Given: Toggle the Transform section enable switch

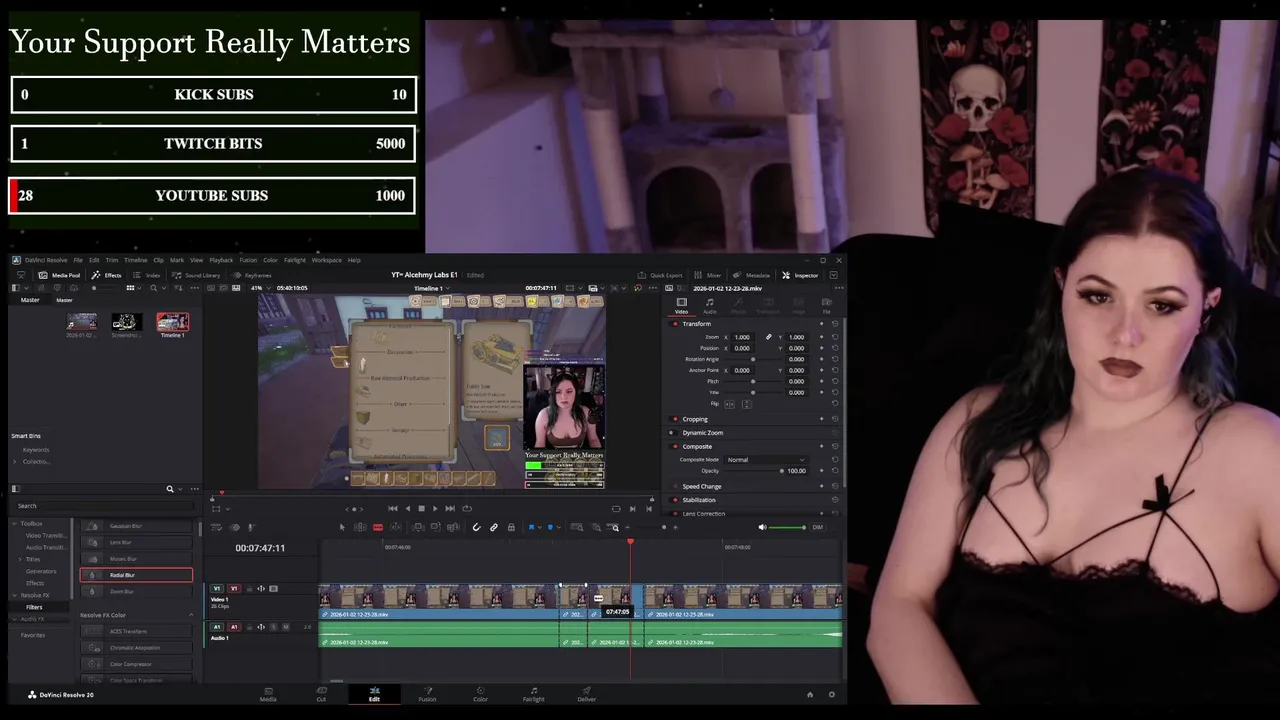Looking at the screenshot, I should [675, 324].
